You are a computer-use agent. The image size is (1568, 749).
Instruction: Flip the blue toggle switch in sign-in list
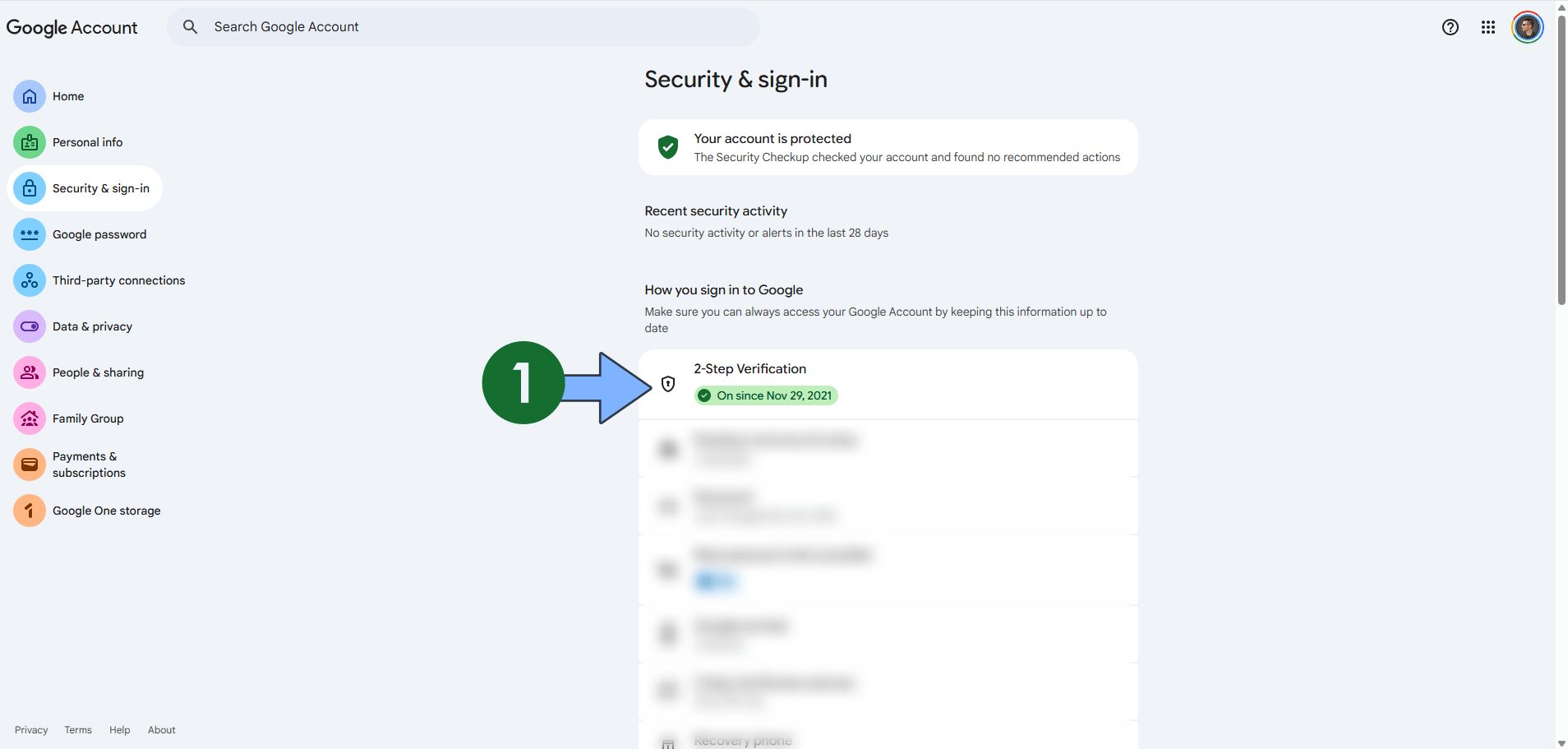point(716,581)
